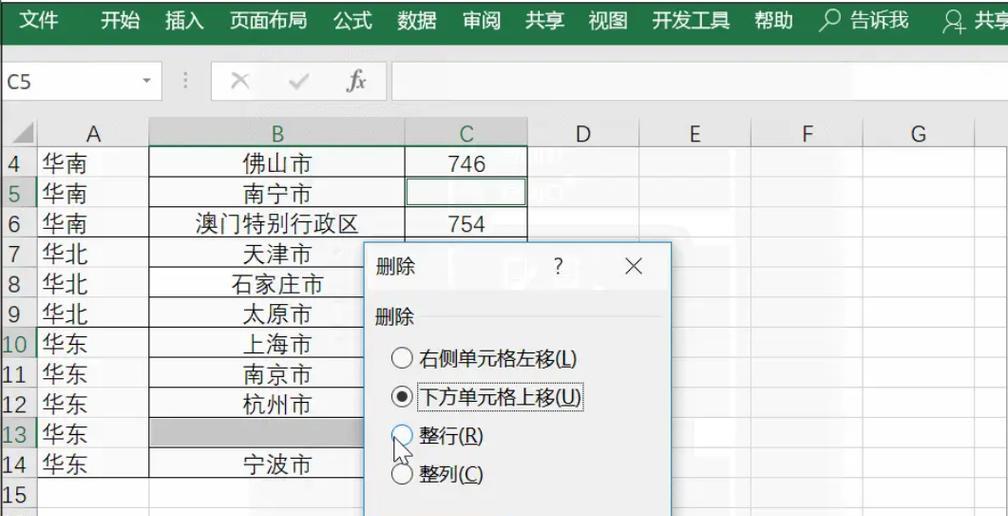Select row 15 header
Viewport: 1008px width, 516px height.
pos(19,494)
